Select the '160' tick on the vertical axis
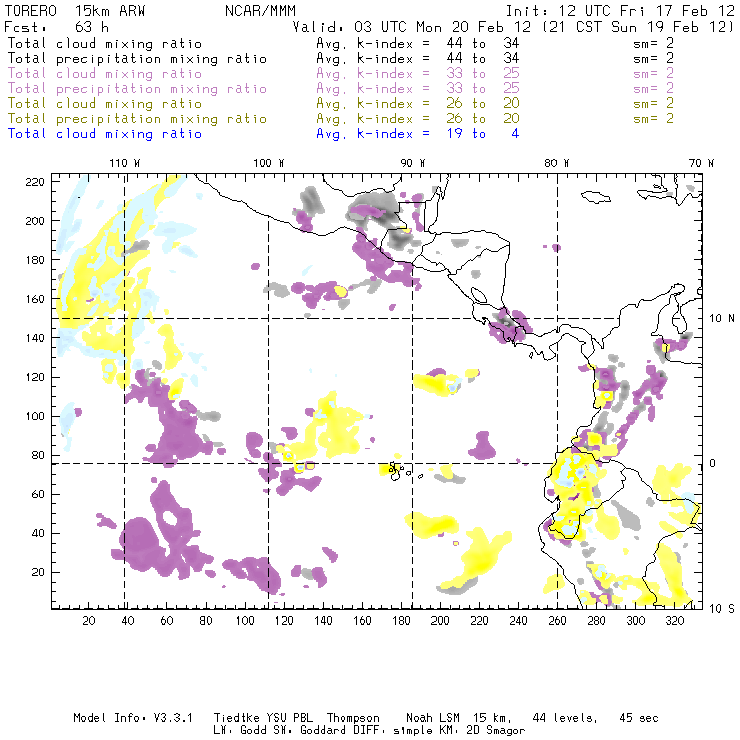The width and height of the screenshot is (740, 740). point(35,299)
